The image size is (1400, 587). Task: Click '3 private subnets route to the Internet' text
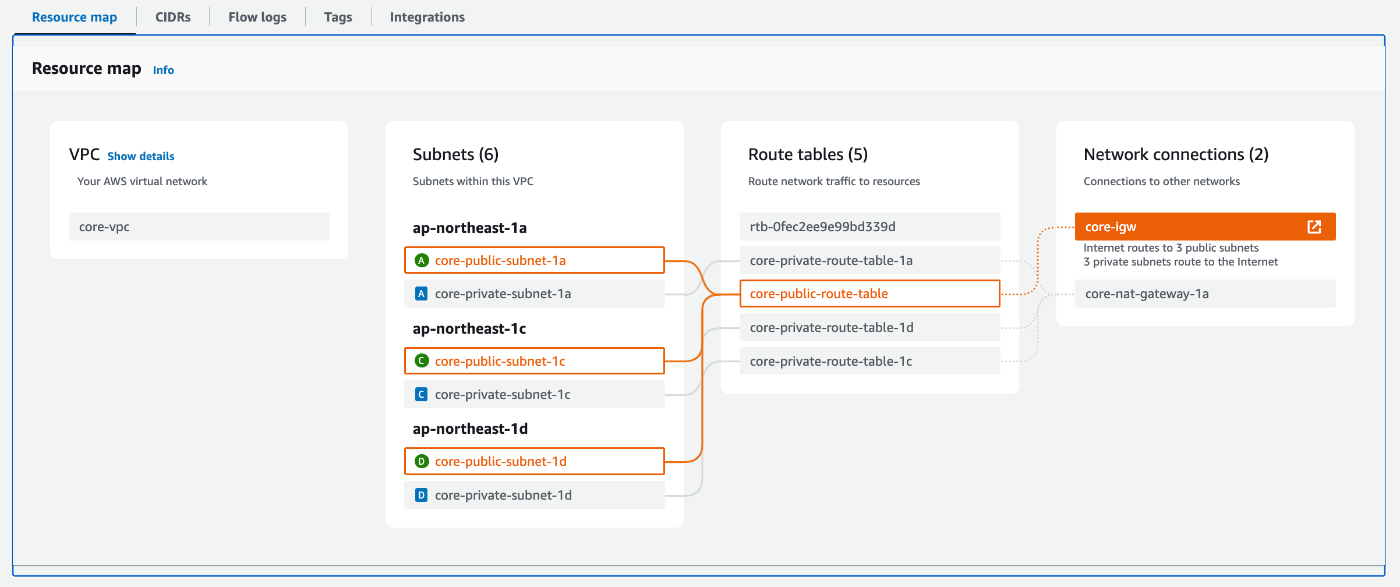click(1181, 262)
